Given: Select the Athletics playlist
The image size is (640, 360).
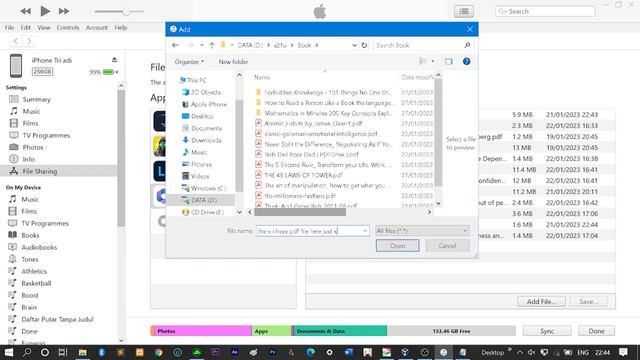Looking at the screenshot, I should coord(34,271).
